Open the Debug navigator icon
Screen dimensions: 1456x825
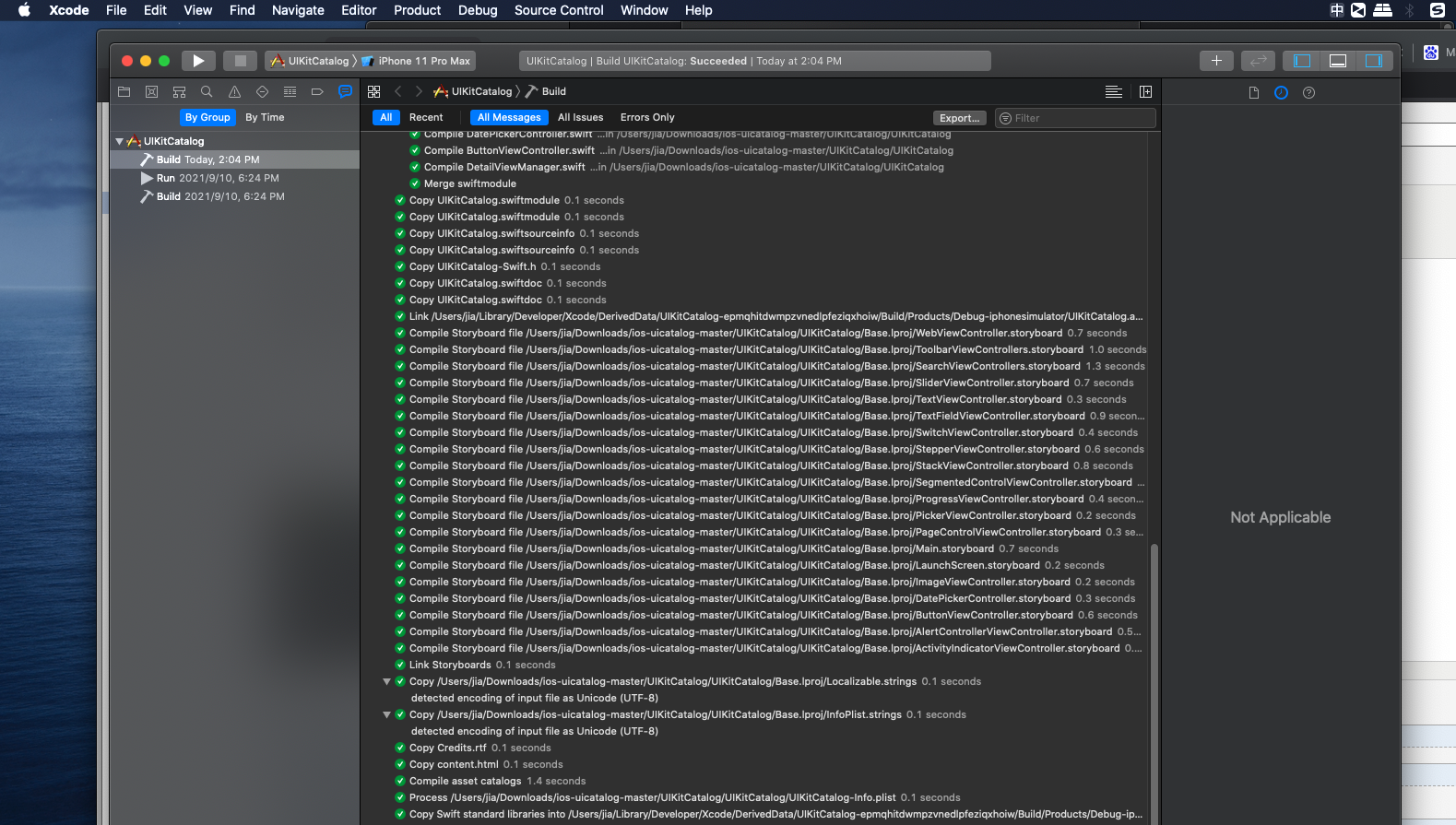[290, 92]
